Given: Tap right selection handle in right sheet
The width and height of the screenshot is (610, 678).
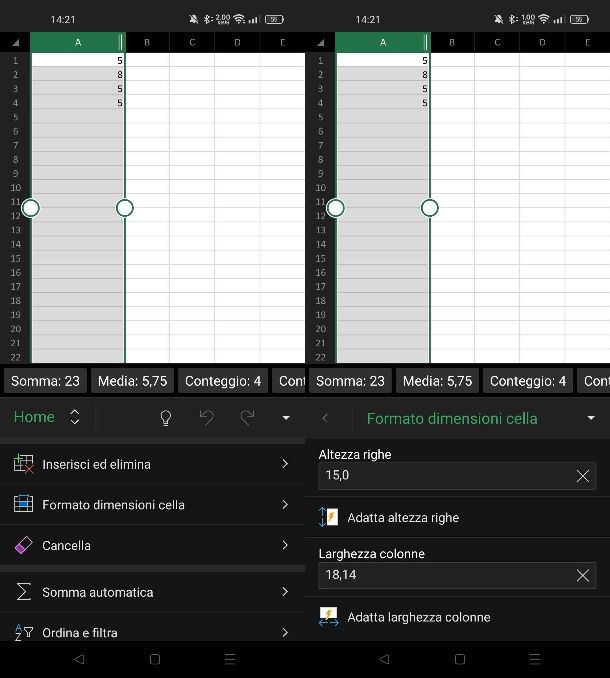Looking at the screenshot, I should [430, 208].
